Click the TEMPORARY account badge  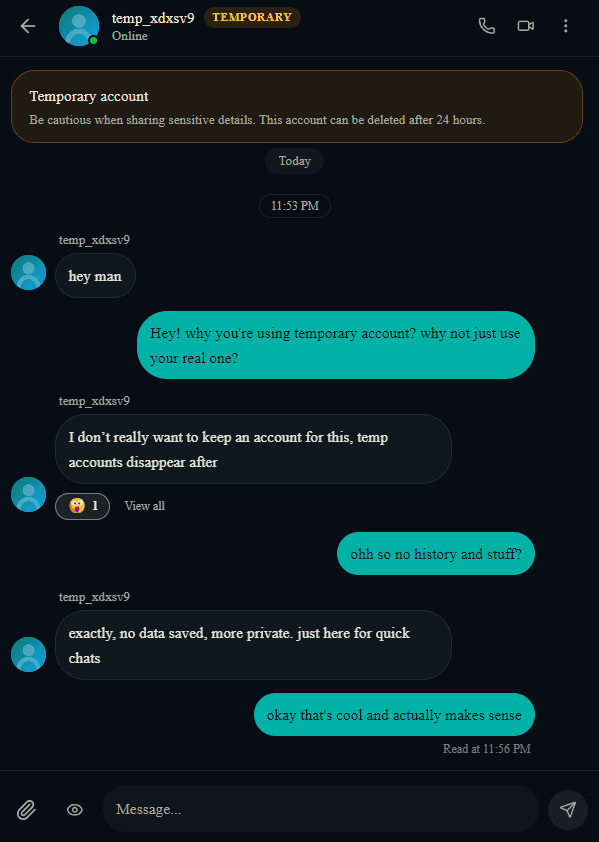pos(251,17)
